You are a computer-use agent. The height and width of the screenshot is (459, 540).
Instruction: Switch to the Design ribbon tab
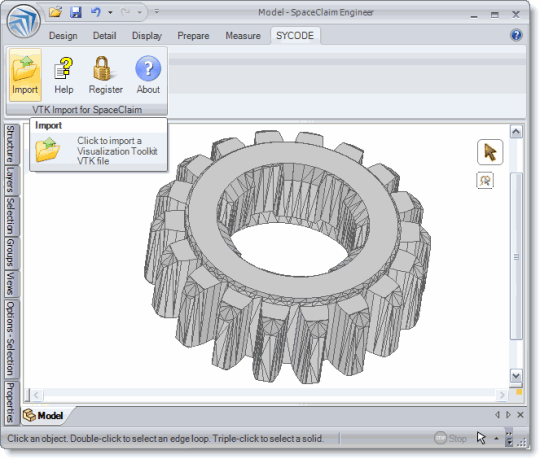pyautogui.click(x=63, y=36)
